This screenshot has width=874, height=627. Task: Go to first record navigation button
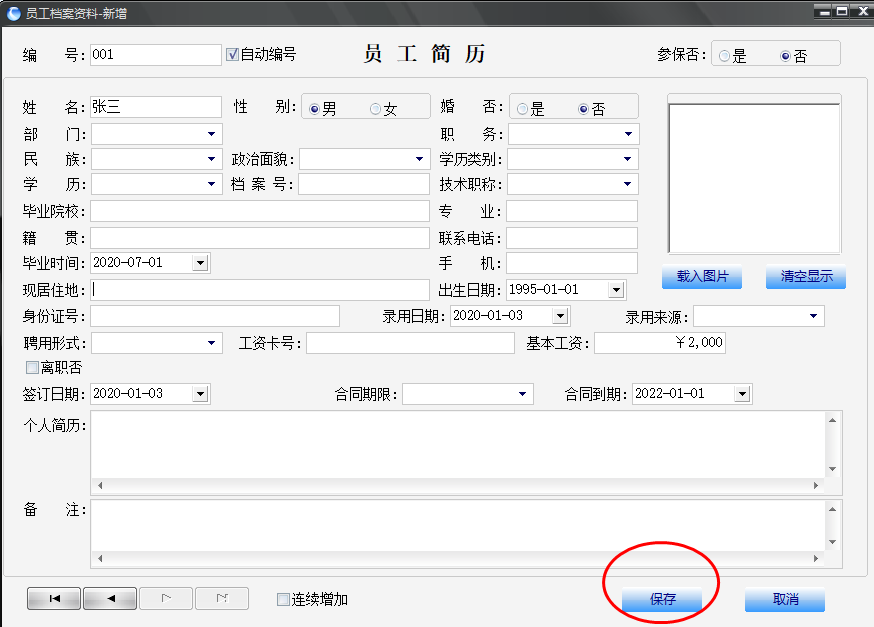click(54, 598)
